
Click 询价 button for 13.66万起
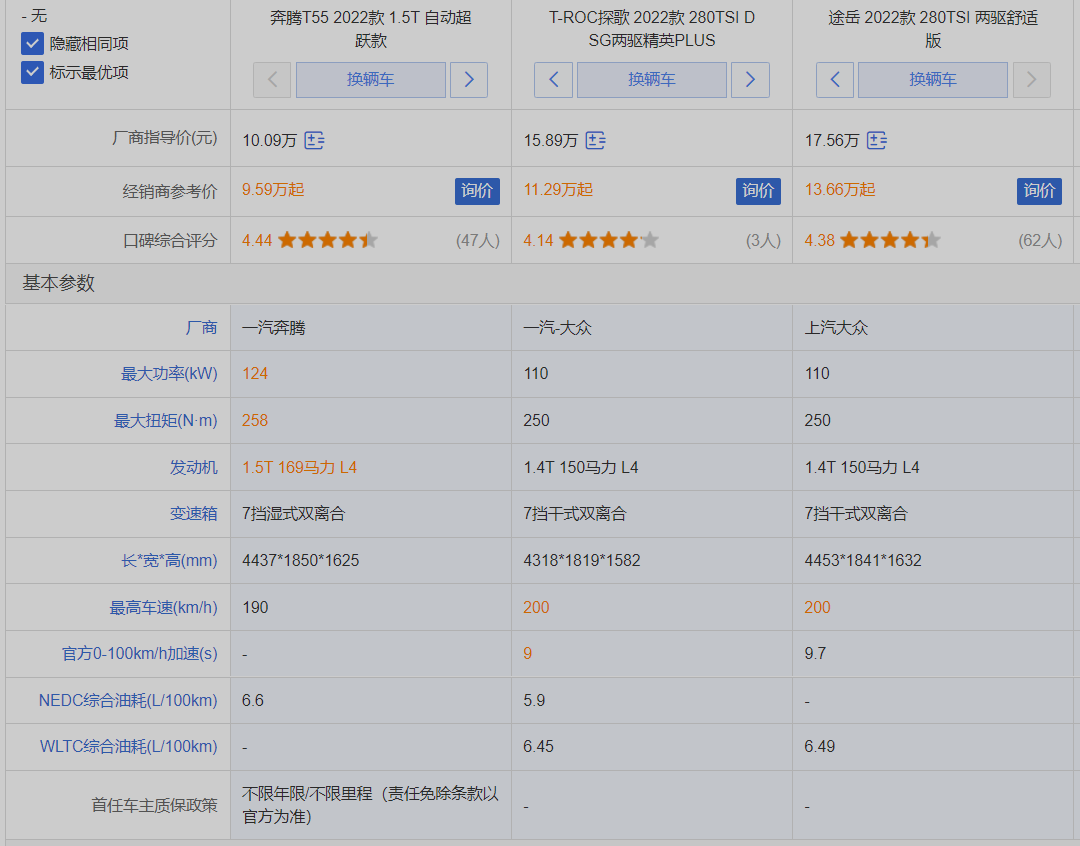click(1039, 191)
